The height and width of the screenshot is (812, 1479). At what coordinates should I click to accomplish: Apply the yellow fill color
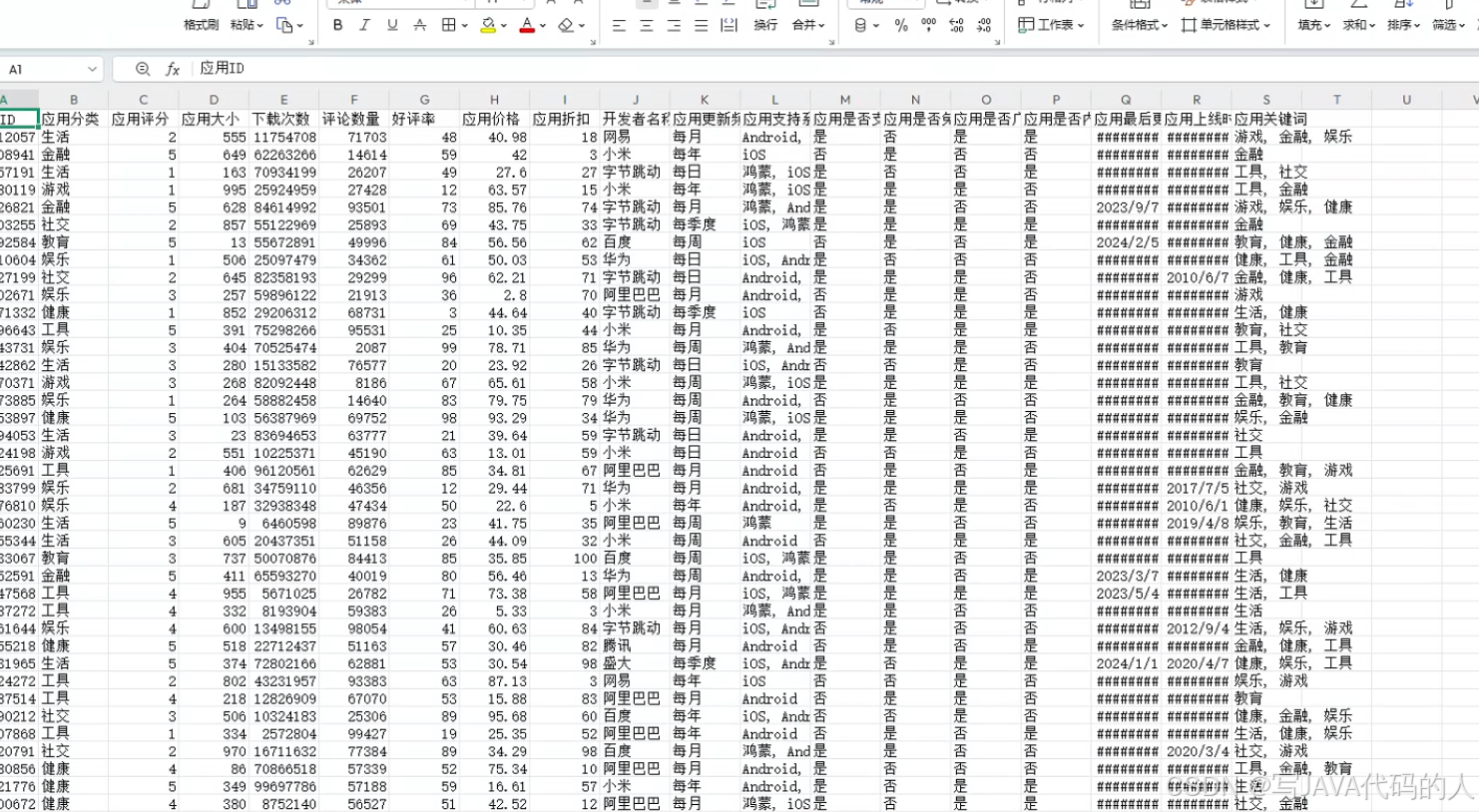click(488, 25)
